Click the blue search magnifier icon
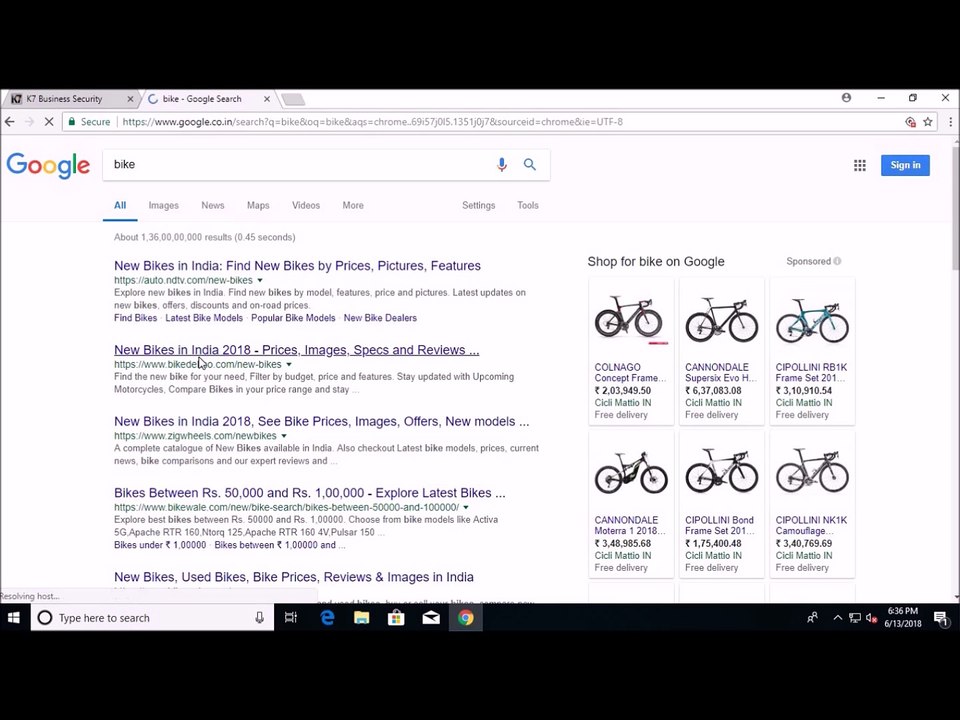 [x=530, y=165]
